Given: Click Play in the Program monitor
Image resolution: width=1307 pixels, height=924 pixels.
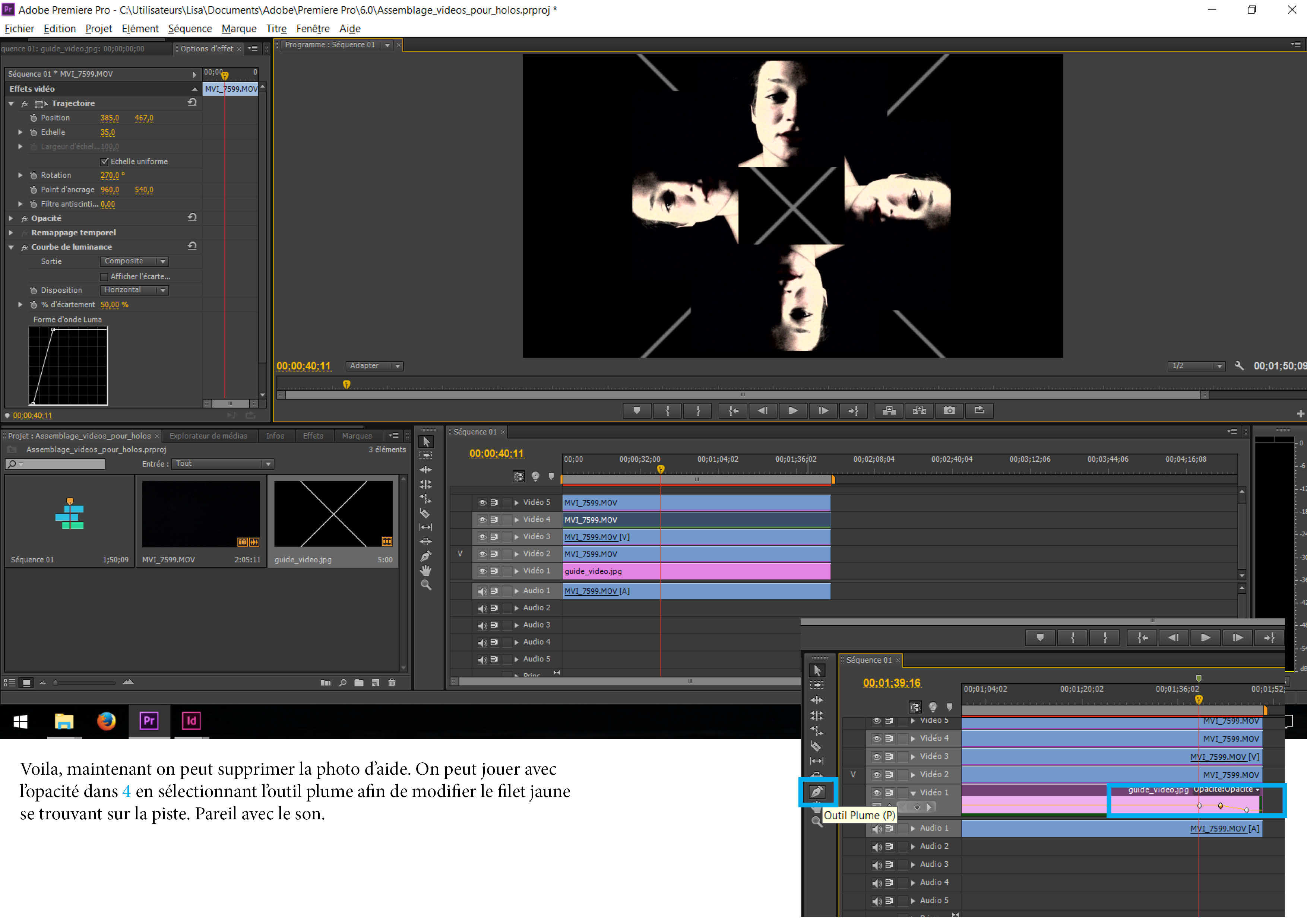Looking at the screenshot, I should point(792,410).
